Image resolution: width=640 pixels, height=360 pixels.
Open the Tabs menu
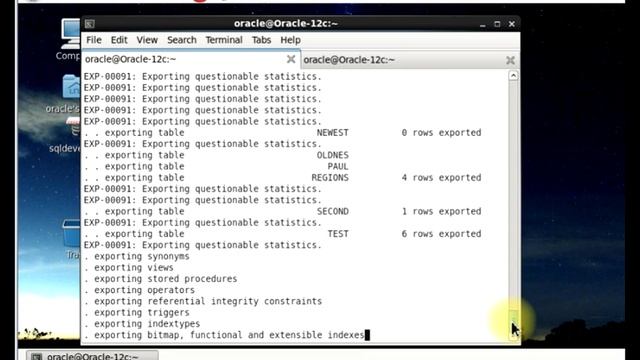[x=261, y=40]
